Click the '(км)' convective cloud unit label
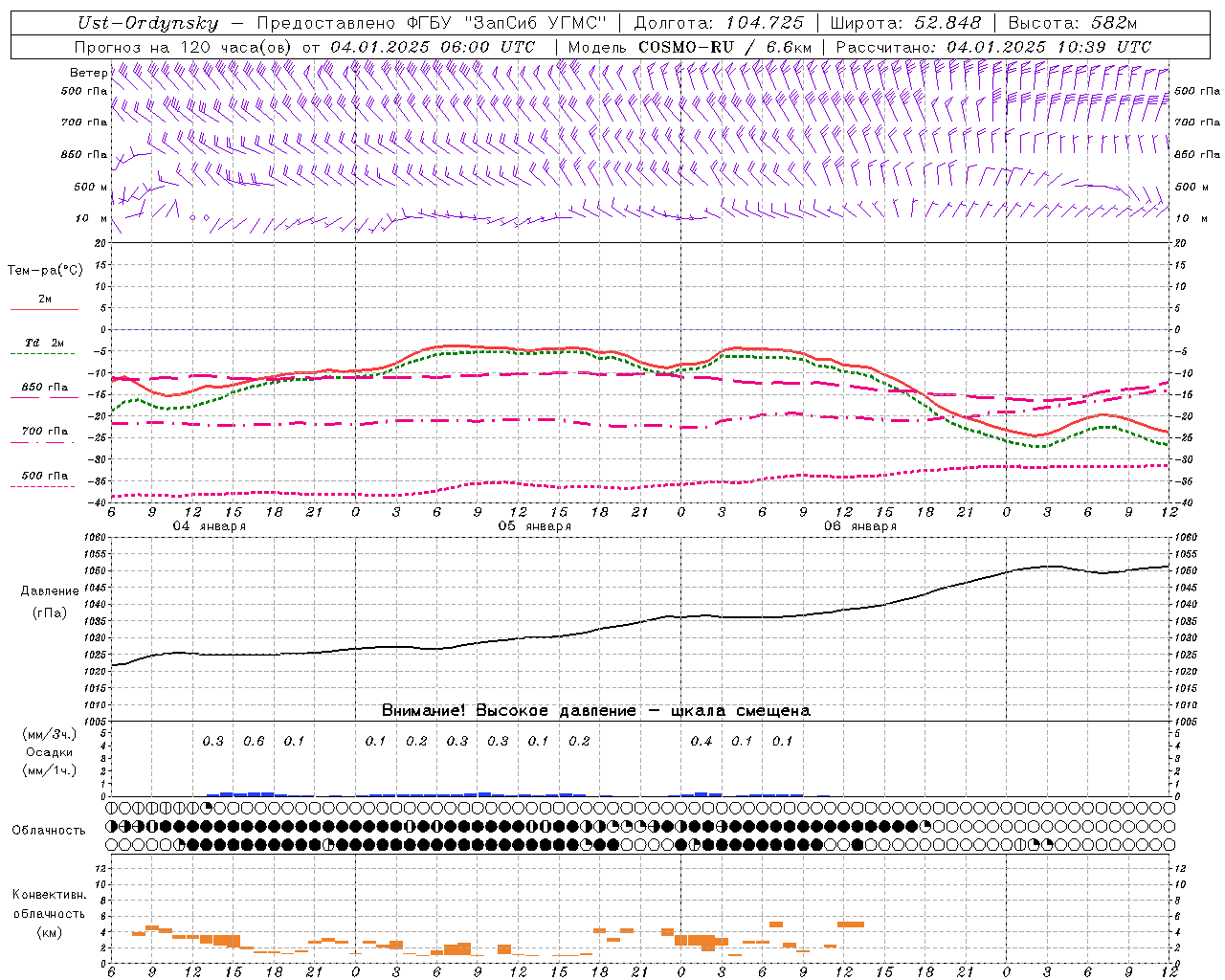Screen dimensions: 1225x980 tap(49, 932)
